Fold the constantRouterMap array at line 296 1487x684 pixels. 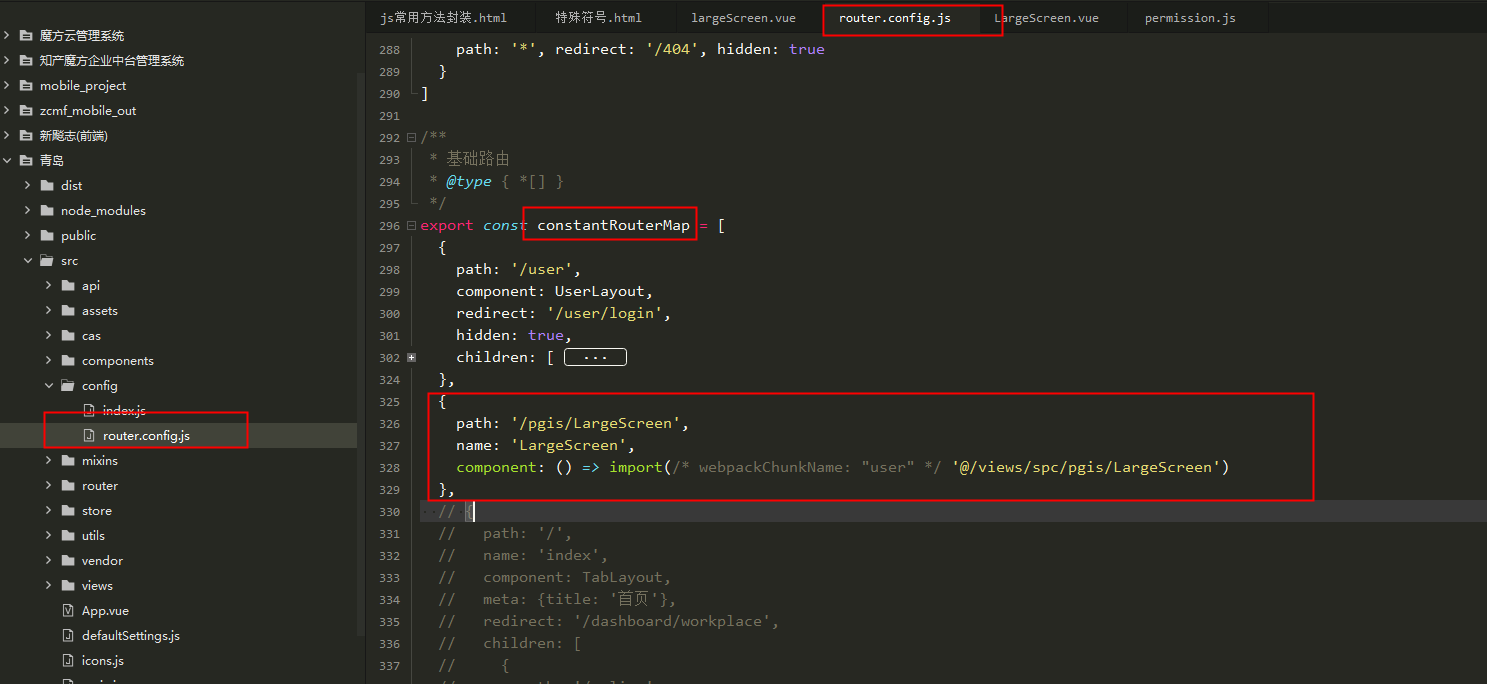411,226
